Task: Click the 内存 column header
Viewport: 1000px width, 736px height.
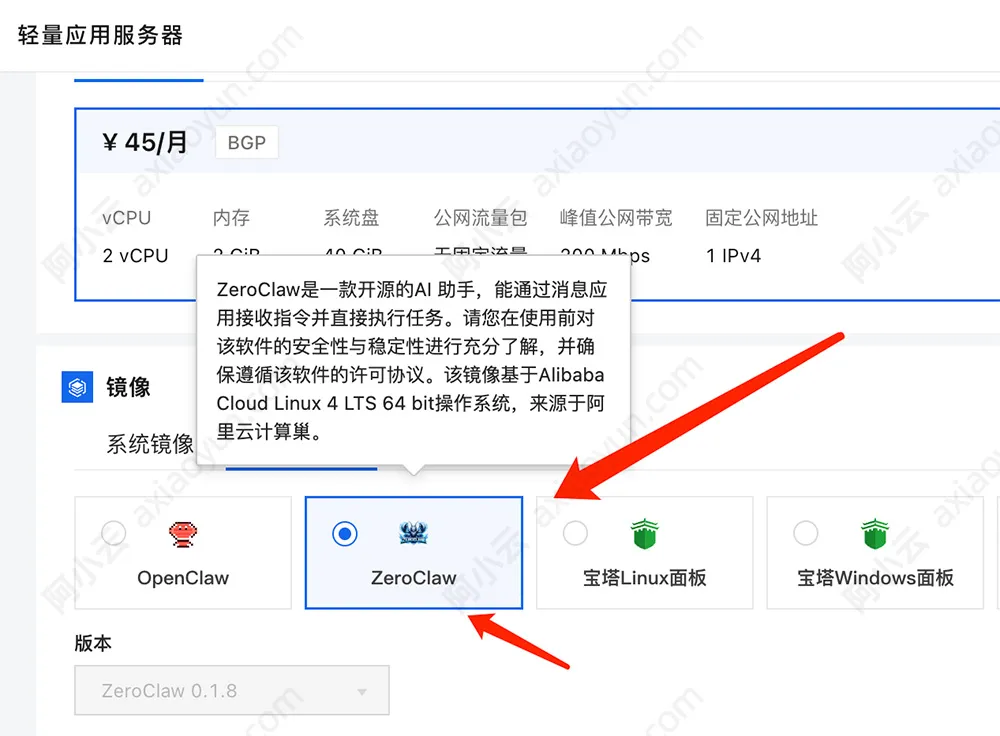Action: coord(232,218)
